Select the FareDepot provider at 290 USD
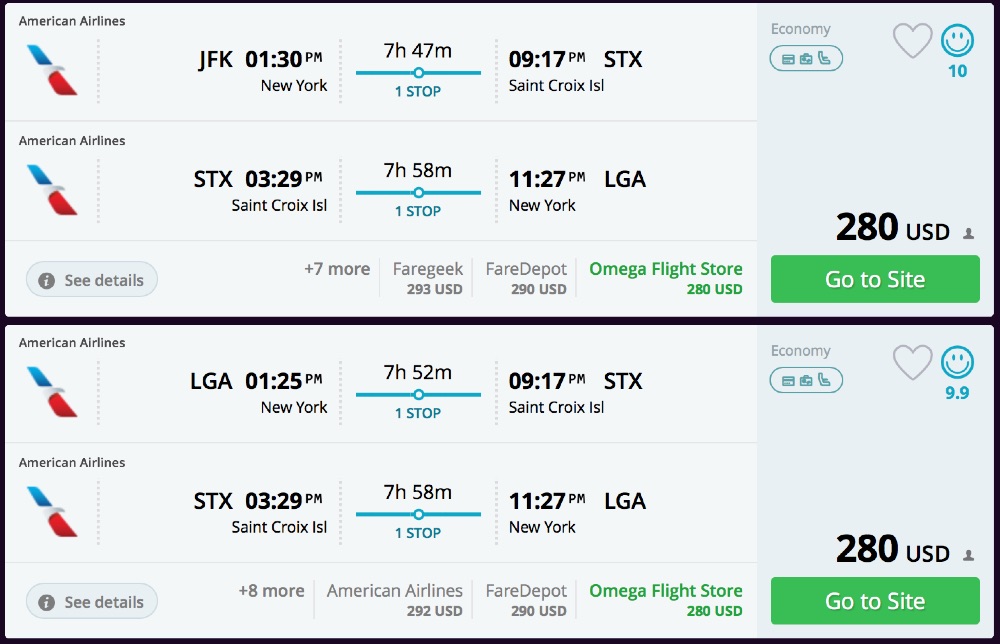1000x644 pixels. 525,278
